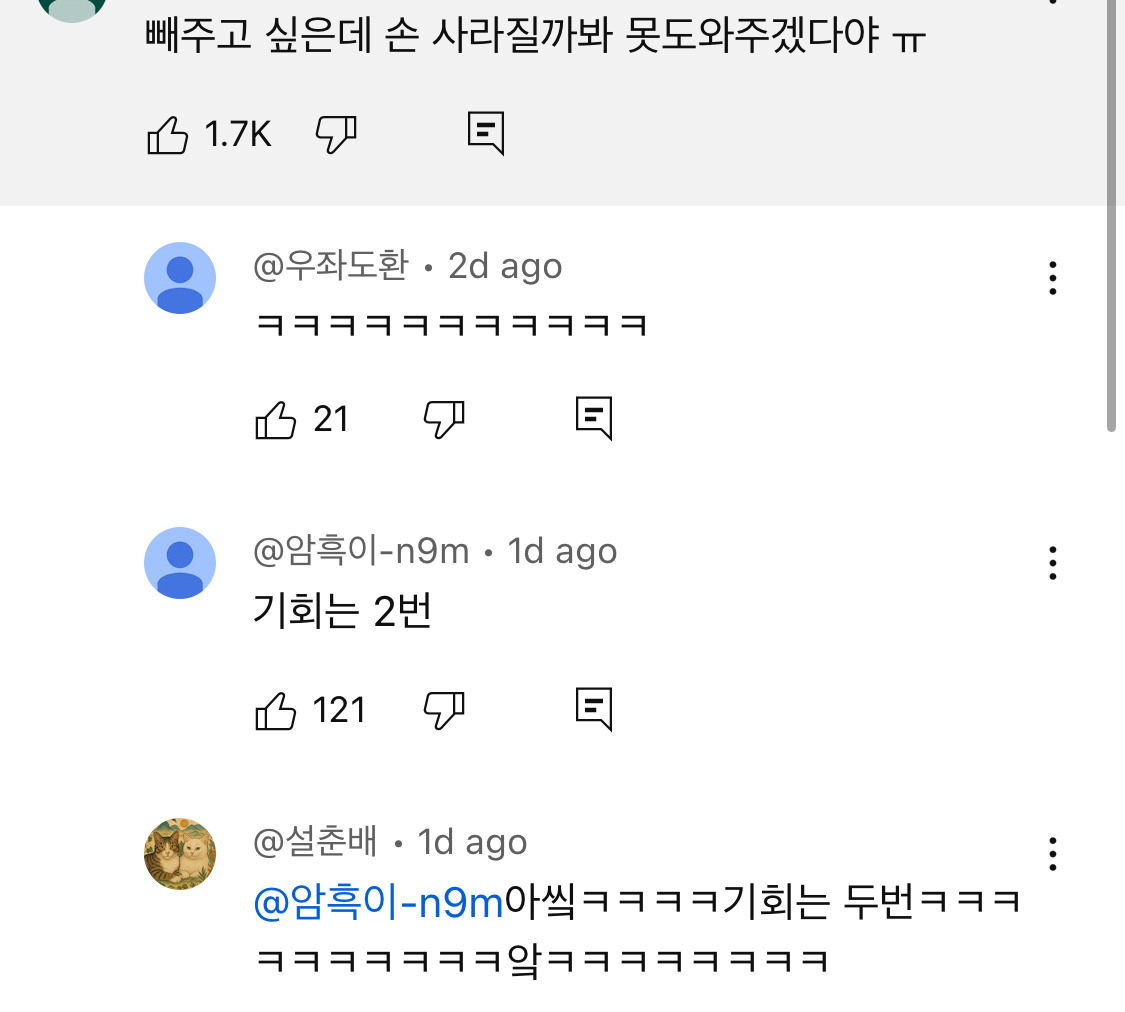
Task: Open more options for @설춘배's comment
Action: [1052, 855]
